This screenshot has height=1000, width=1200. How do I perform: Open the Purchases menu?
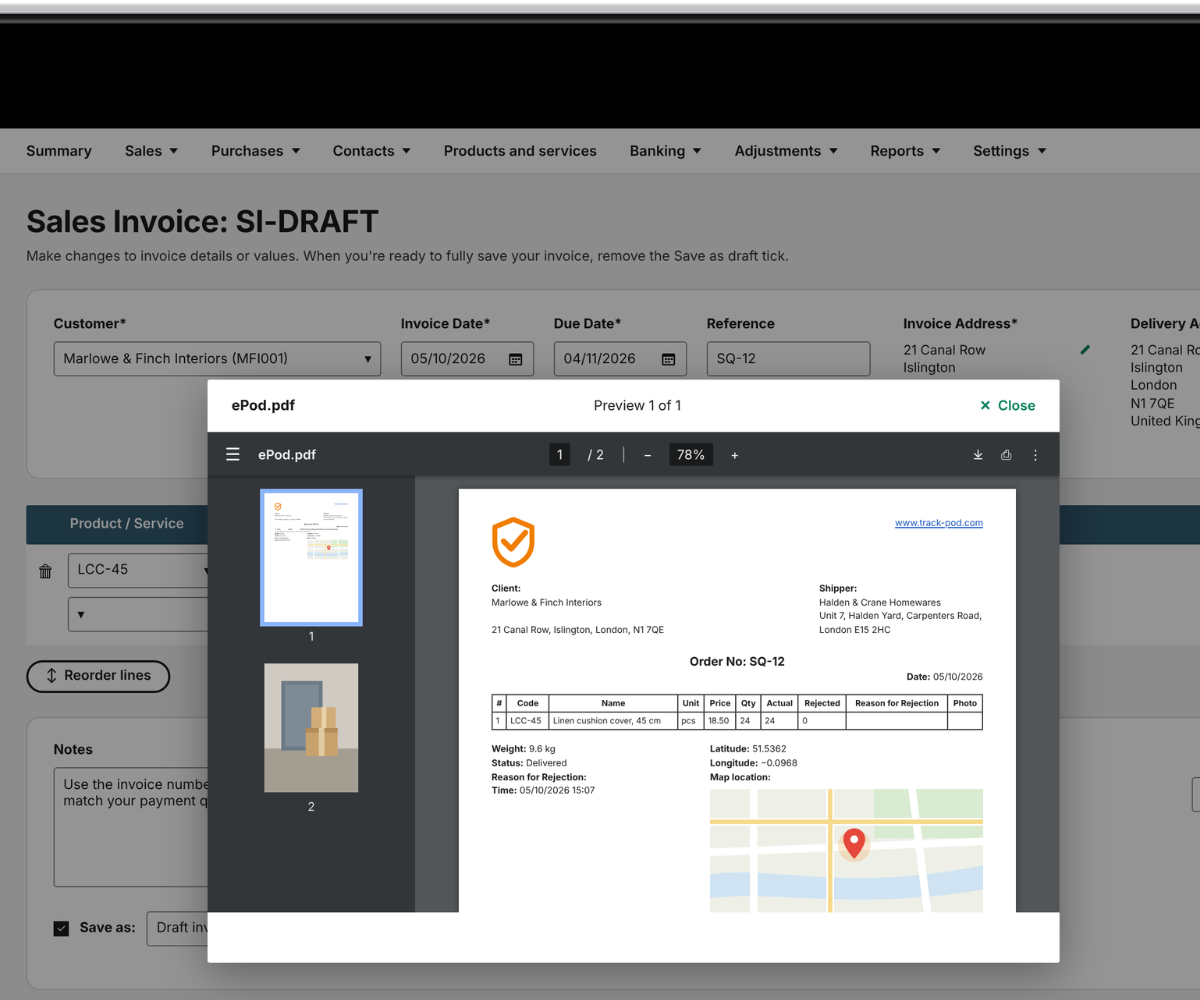(255, 151)
